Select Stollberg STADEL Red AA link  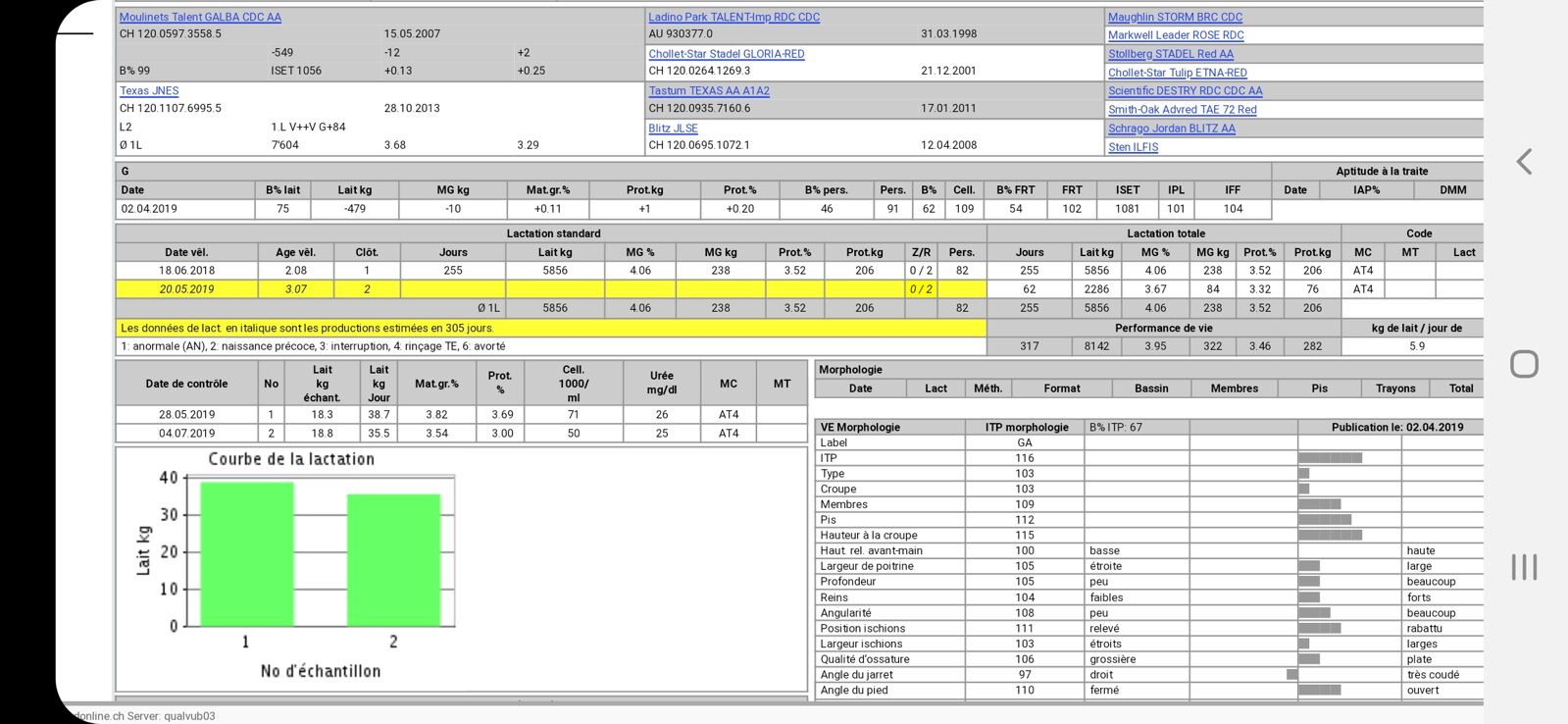point(1171,54)
